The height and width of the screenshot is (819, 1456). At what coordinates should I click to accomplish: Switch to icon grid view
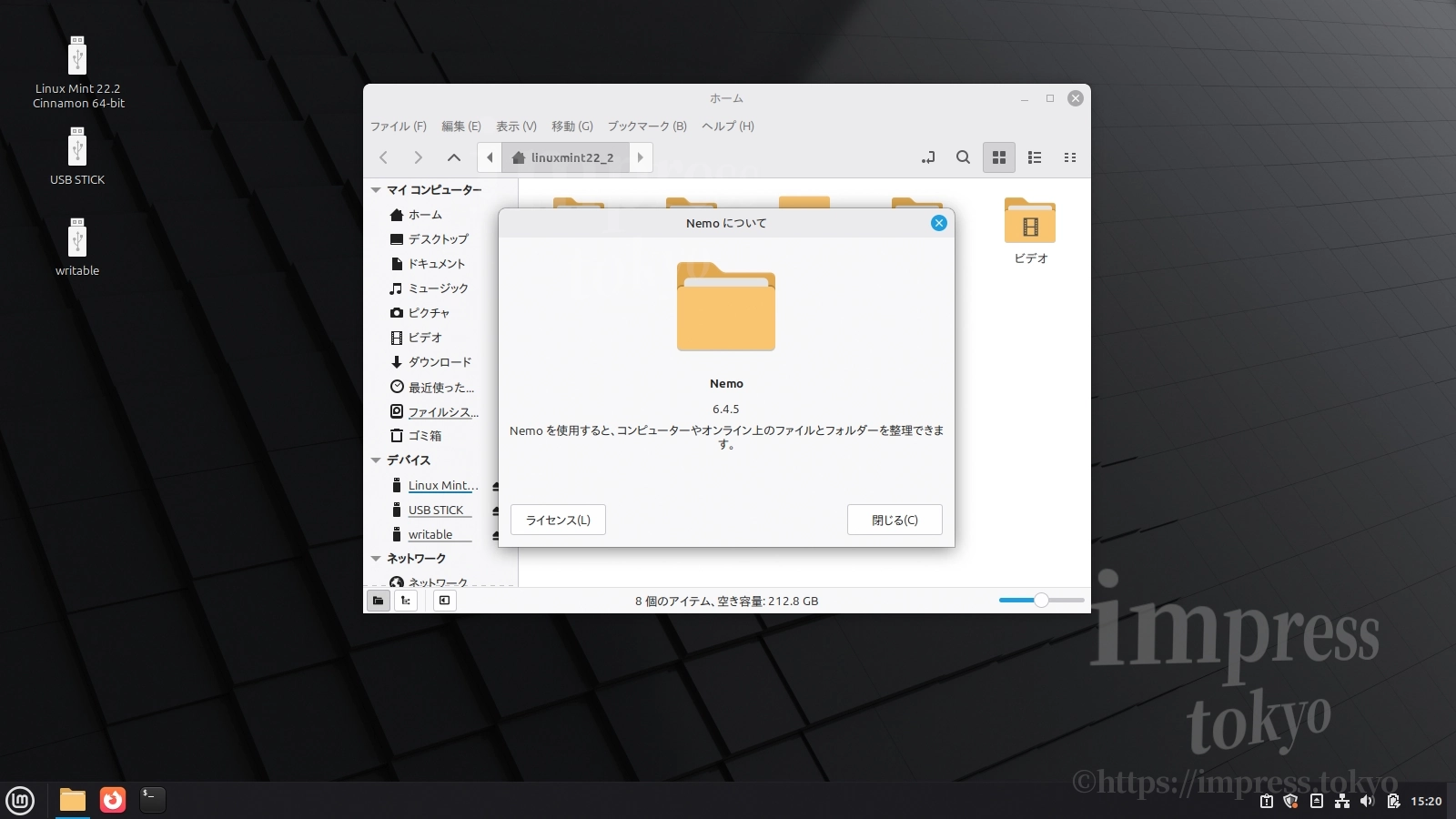point(999,157)
